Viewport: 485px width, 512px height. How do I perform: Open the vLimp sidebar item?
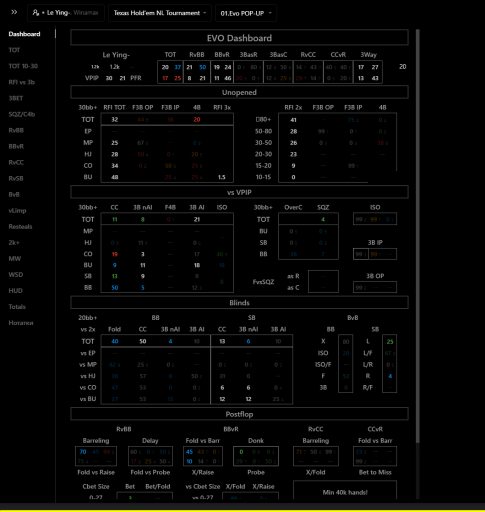(x=17, y=210)
